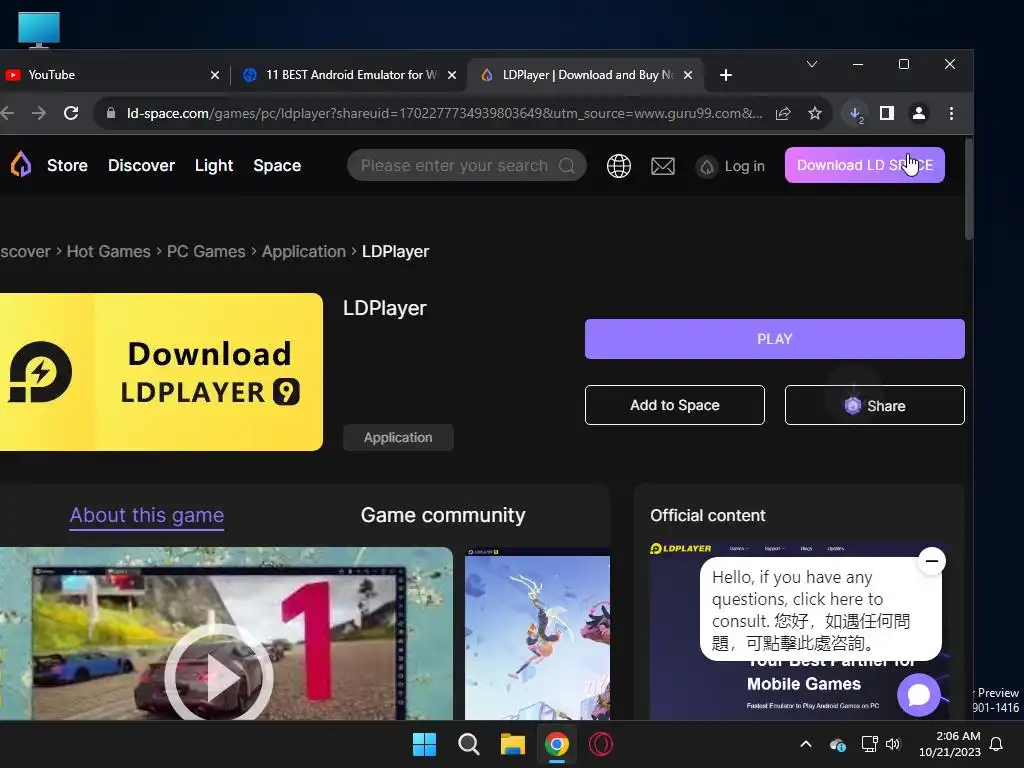
Task: Reload the current page
Action: [x=71, y=113]
